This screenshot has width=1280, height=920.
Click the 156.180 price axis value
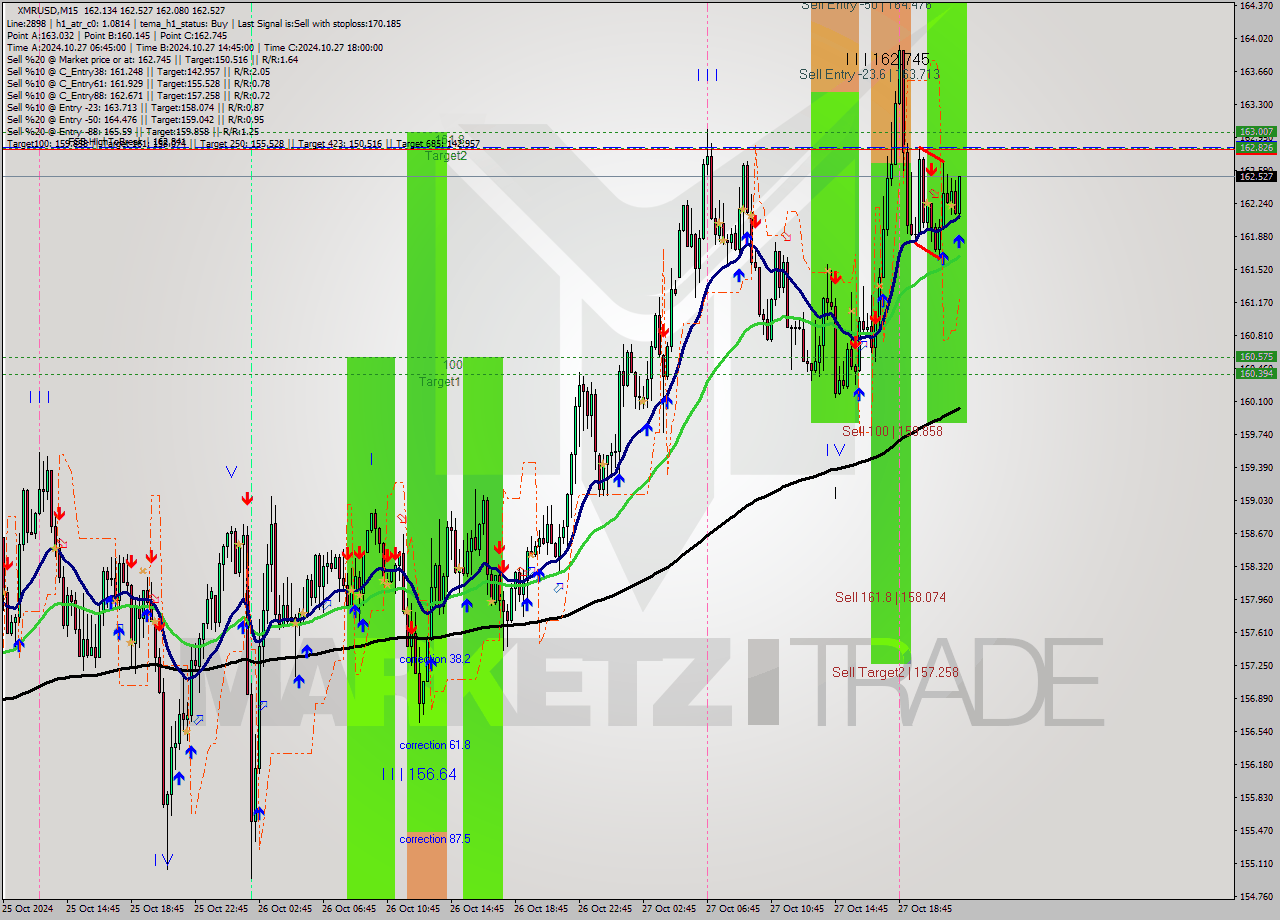tap(1256, 764)
